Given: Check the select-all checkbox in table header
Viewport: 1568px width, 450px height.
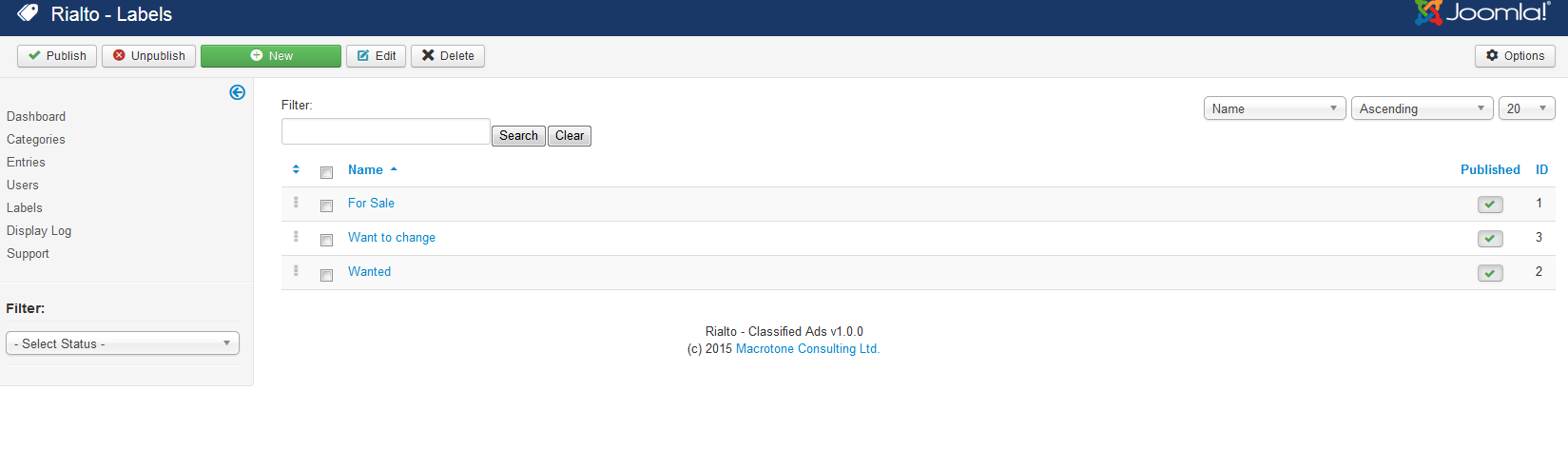Looking at the screenshot, I should pyautogui.click(x=326, y=172).
